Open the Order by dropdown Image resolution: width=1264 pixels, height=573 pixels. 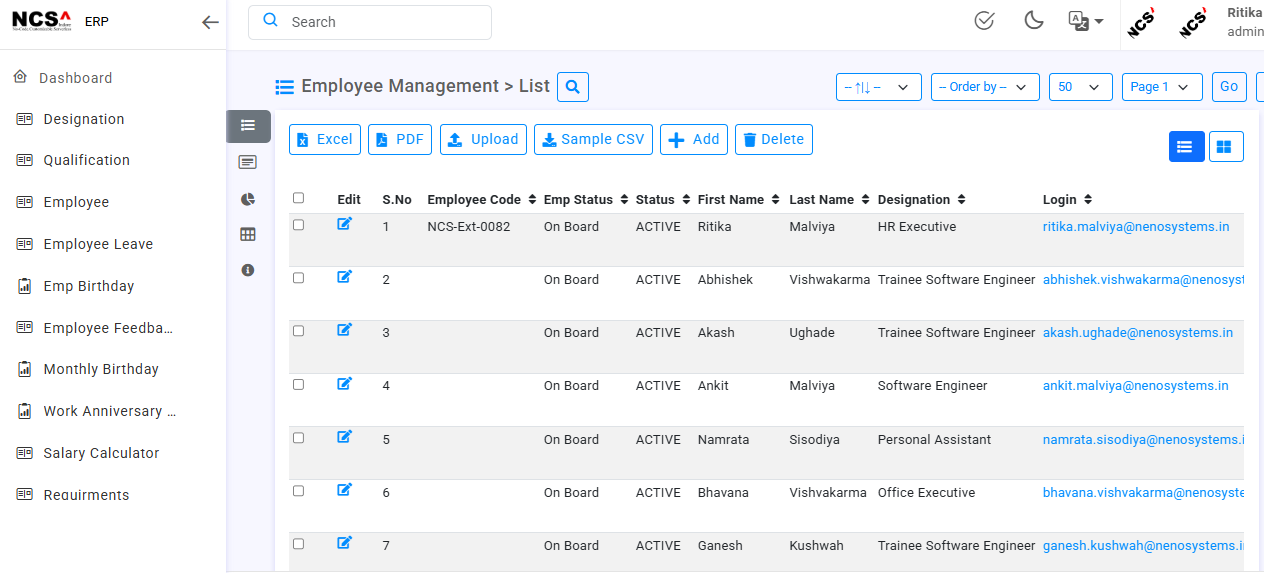tap(985, 87)
